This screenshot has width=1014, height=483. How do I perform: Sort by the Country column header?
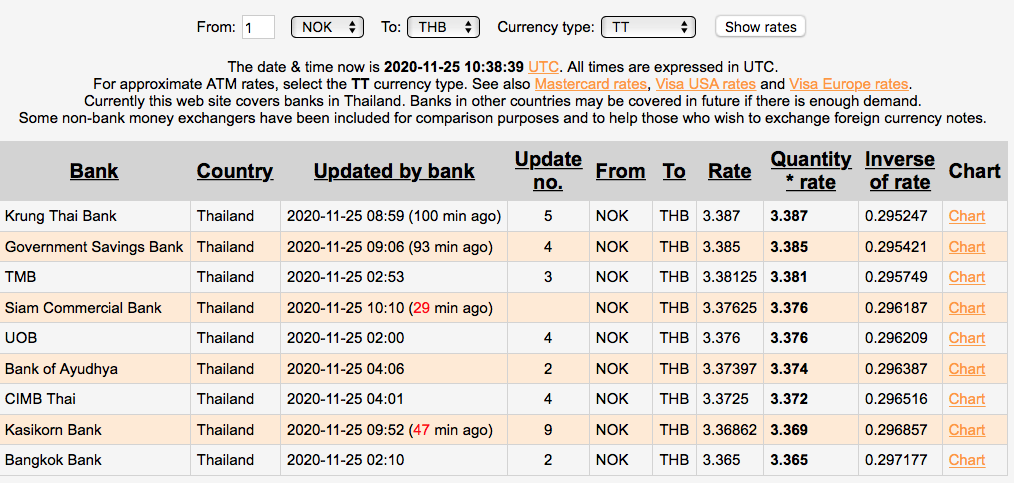(x=234, y=171)
